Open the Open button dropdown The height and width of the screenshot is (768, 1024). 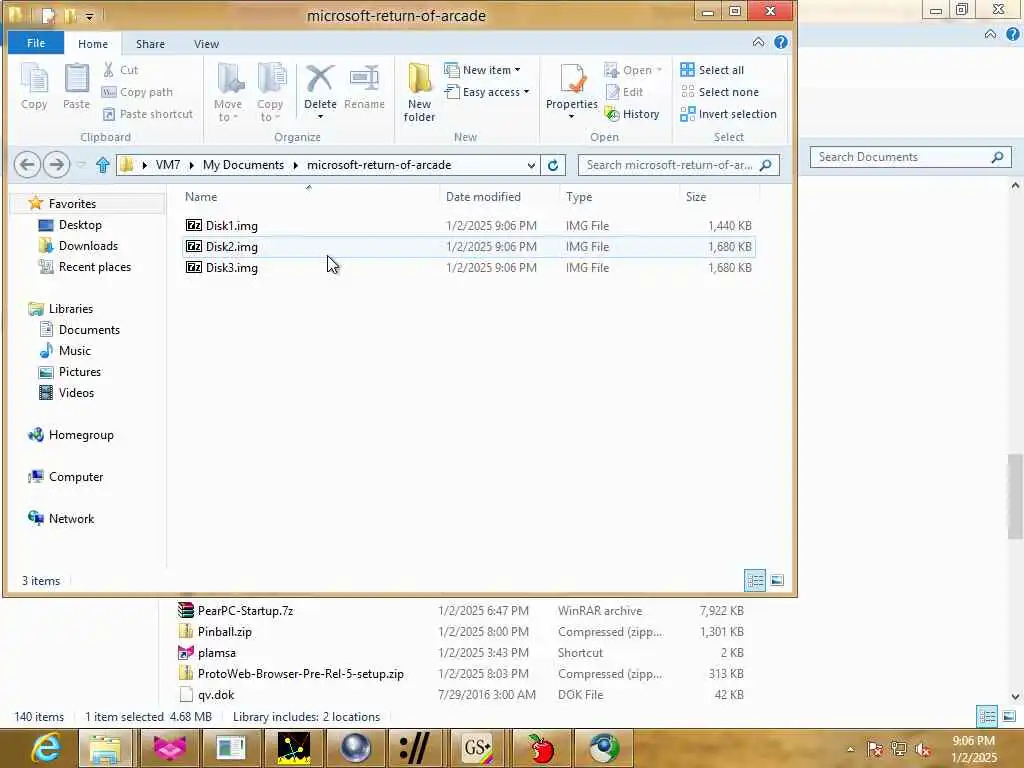pyautogui.click(x=659, y=70)
